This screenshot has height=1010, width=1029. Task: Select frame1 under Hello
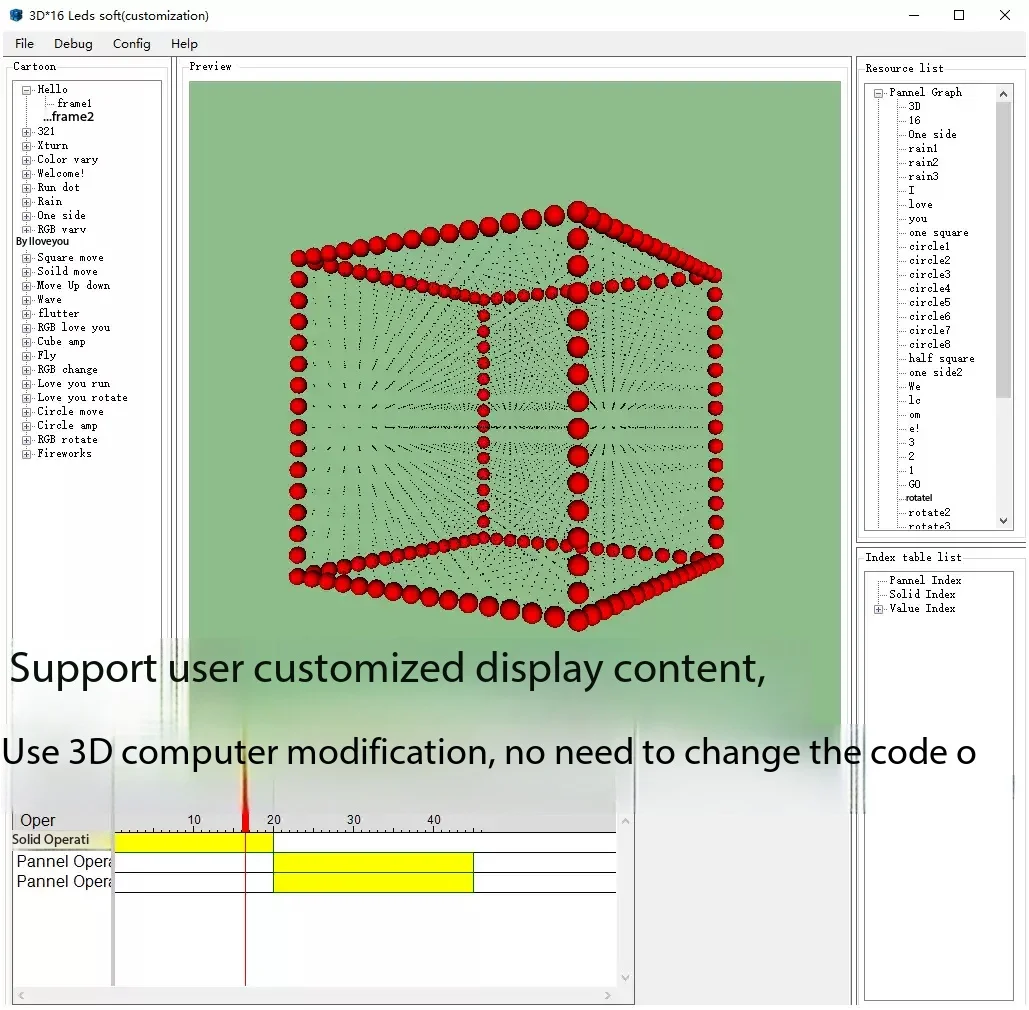[x=74, y=103]
